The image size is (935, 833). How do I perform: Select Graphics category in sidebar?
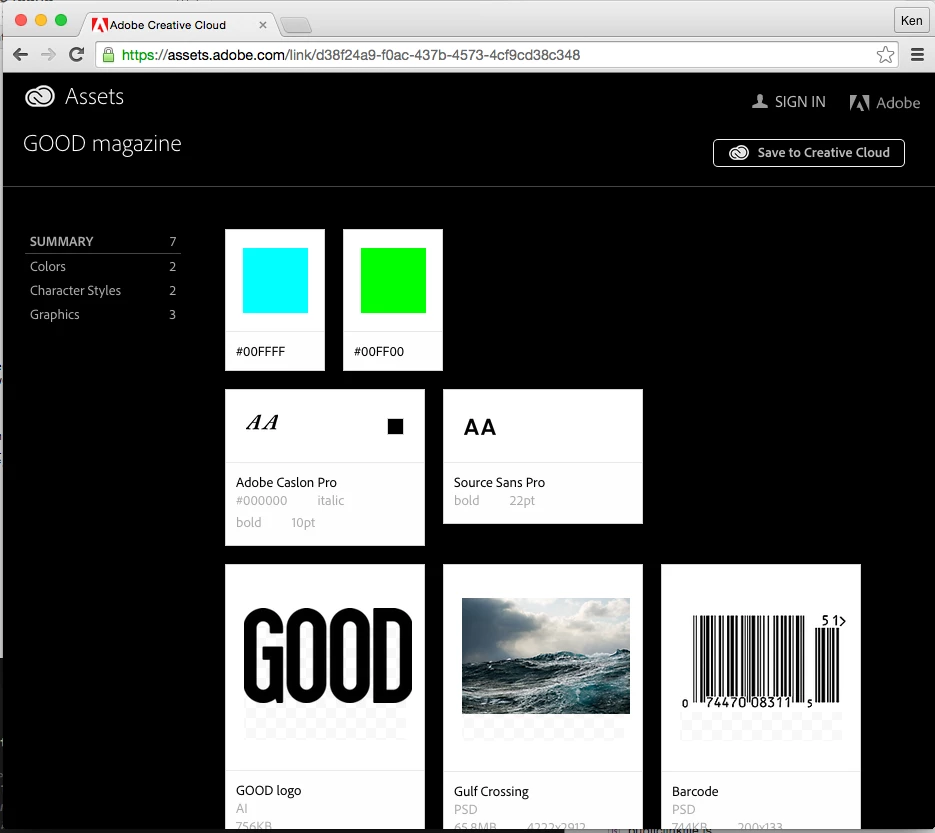[103, 314]
